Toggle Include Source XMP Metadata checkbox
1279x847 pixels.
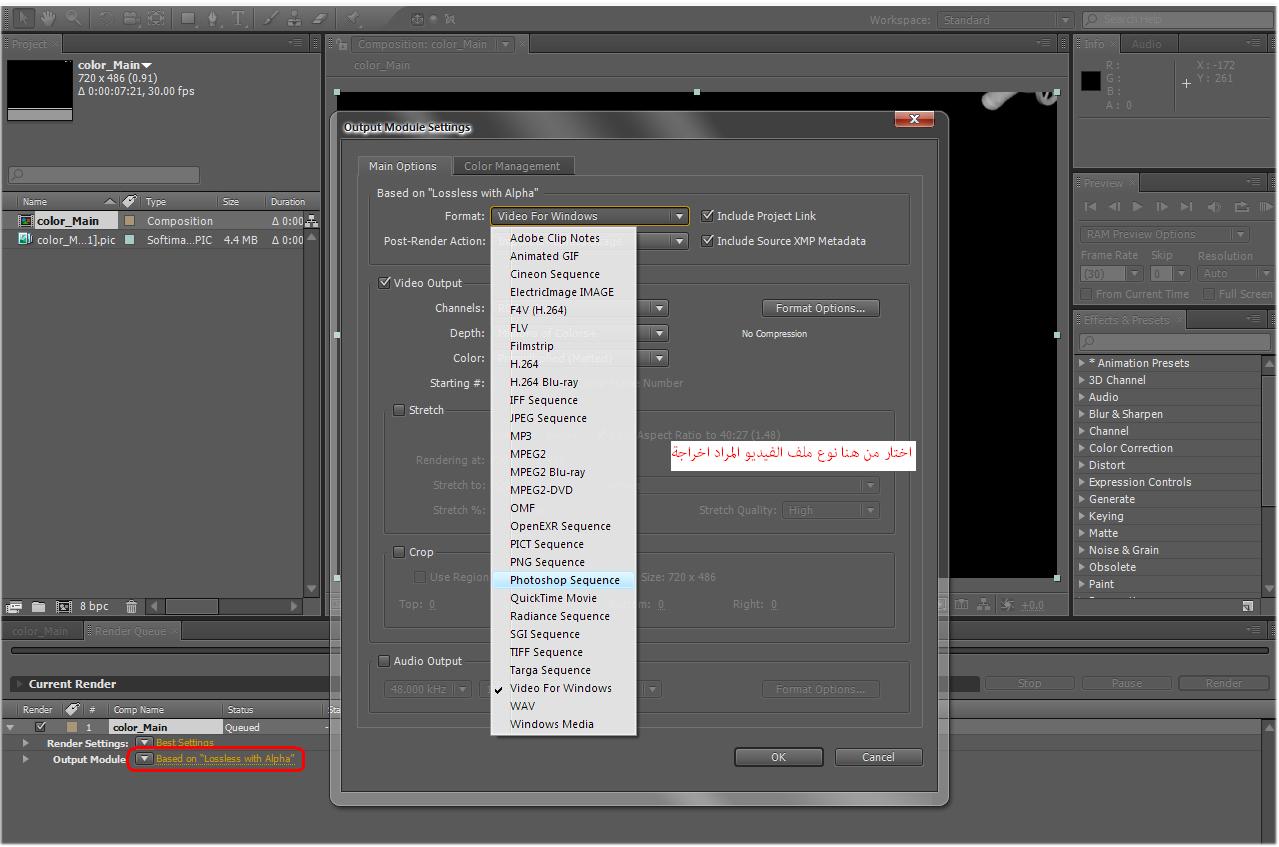(x=708, y=240)
